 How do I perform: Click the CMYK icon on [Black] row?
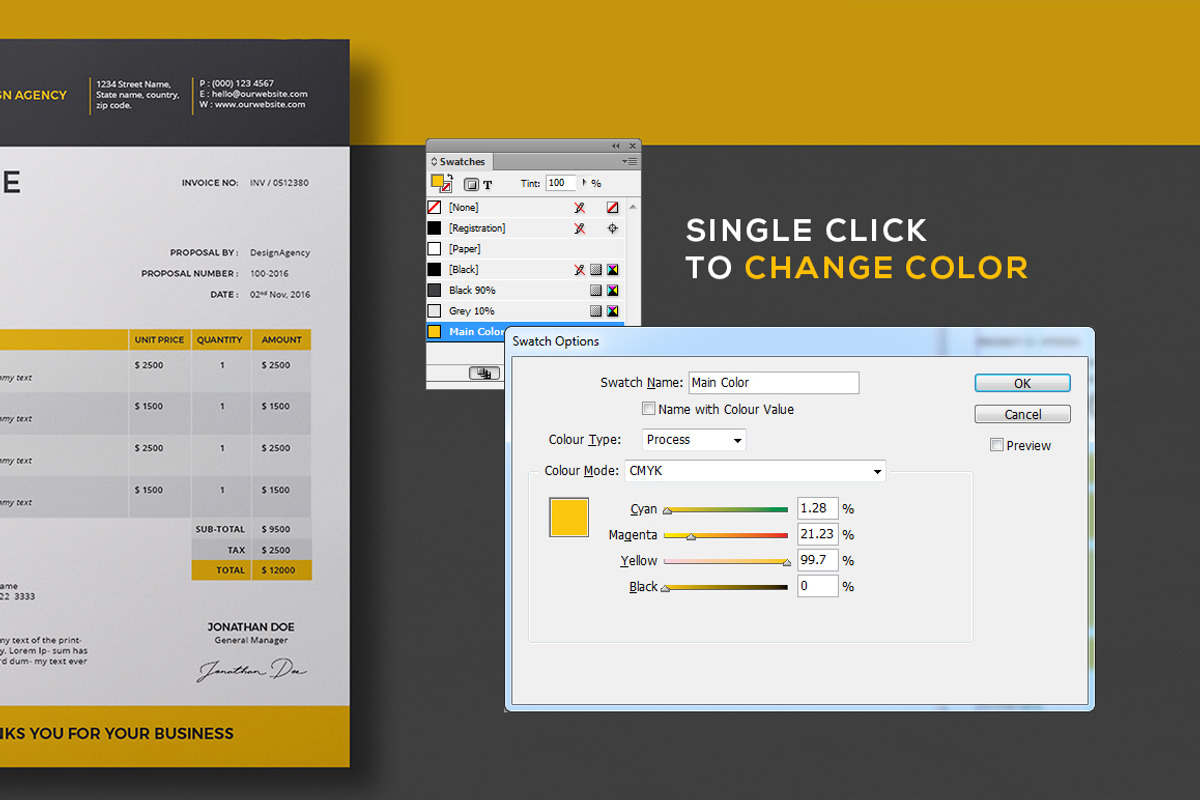coord(612,269)
